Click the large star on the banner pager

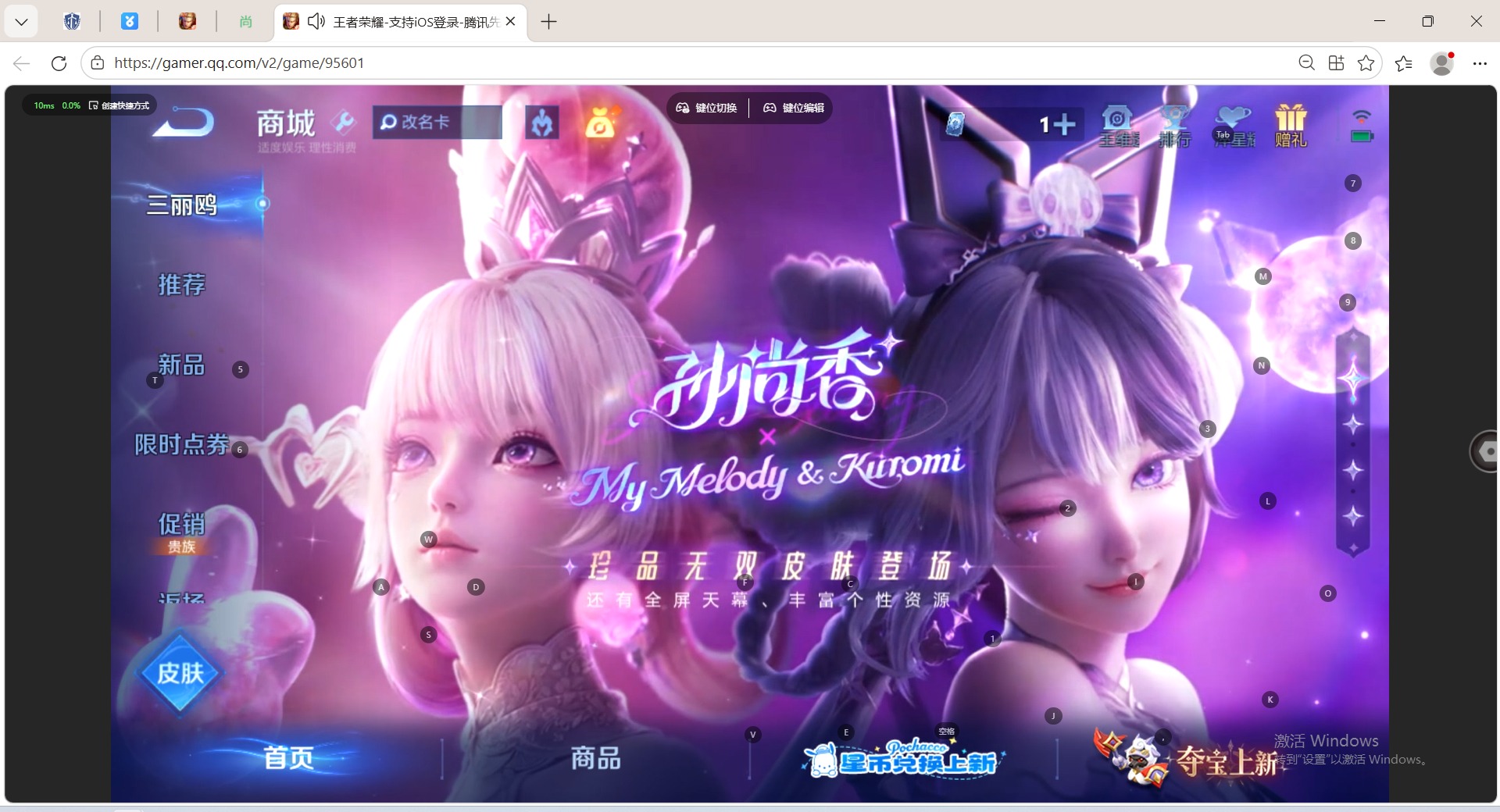coord(1353,379)
